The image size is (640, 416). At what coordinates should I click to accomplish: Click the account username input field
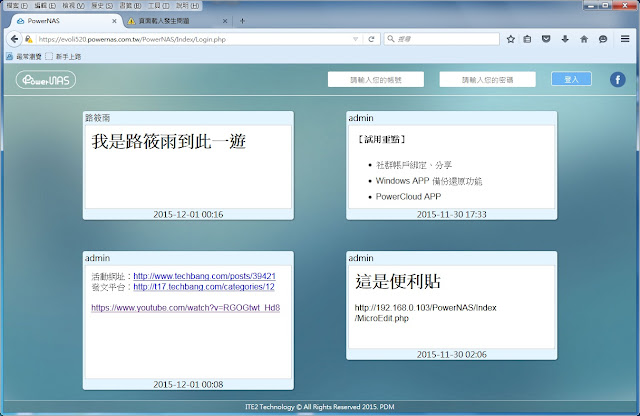point(376,80)
